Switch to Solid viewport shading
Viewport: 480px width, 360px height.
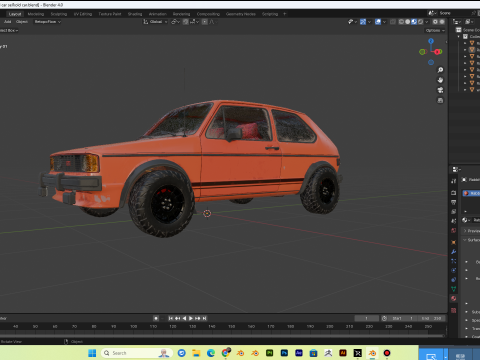[x=407, y=22]
